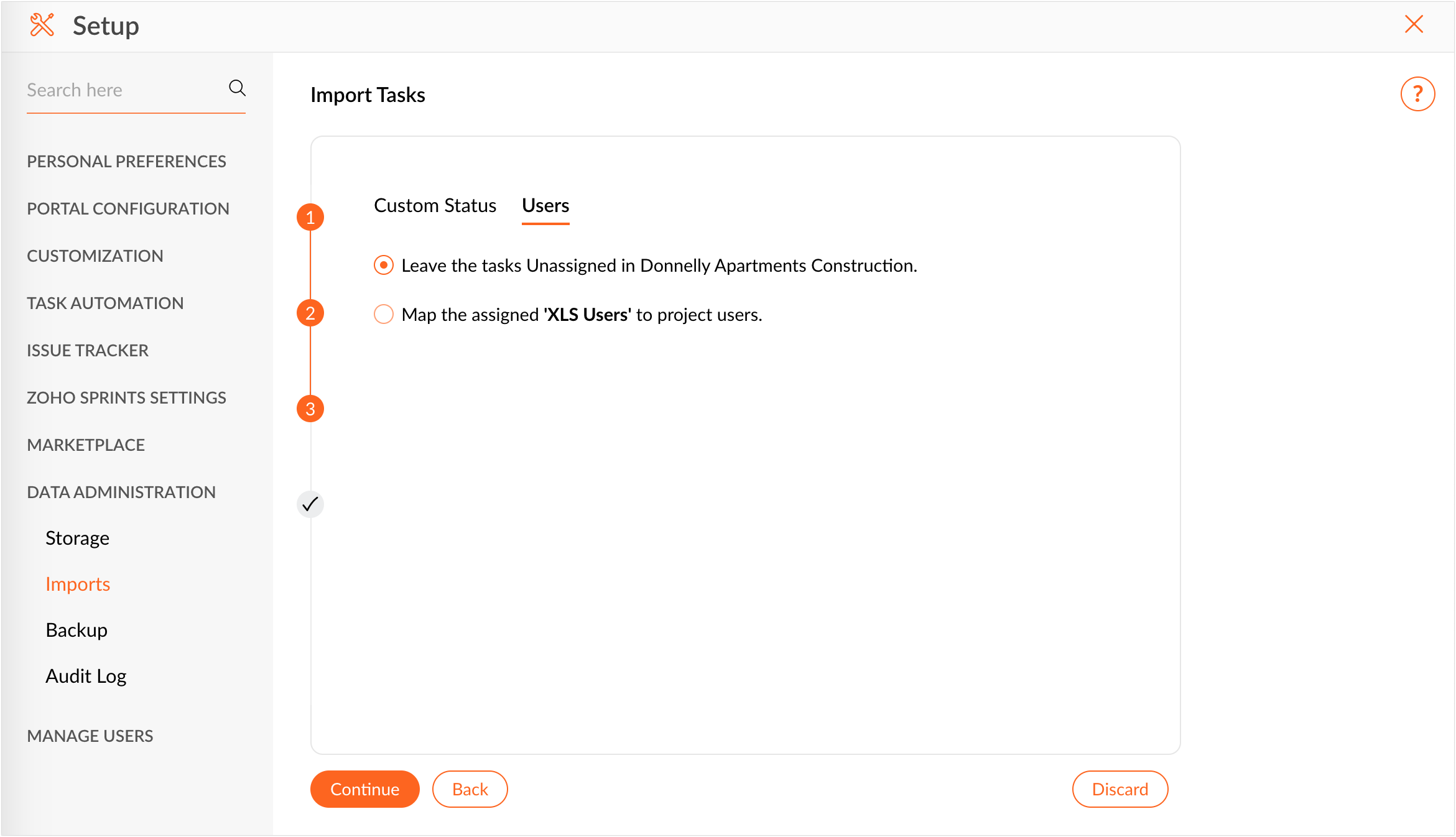Select the Users tab
This screenshot has height=837, width=1456.
point(545,206)
